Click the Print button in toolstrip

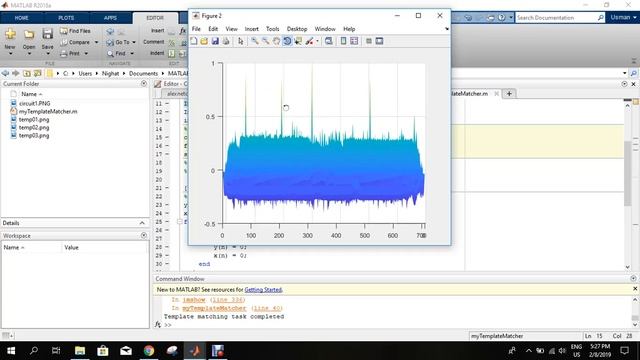(x=70, y=53)
